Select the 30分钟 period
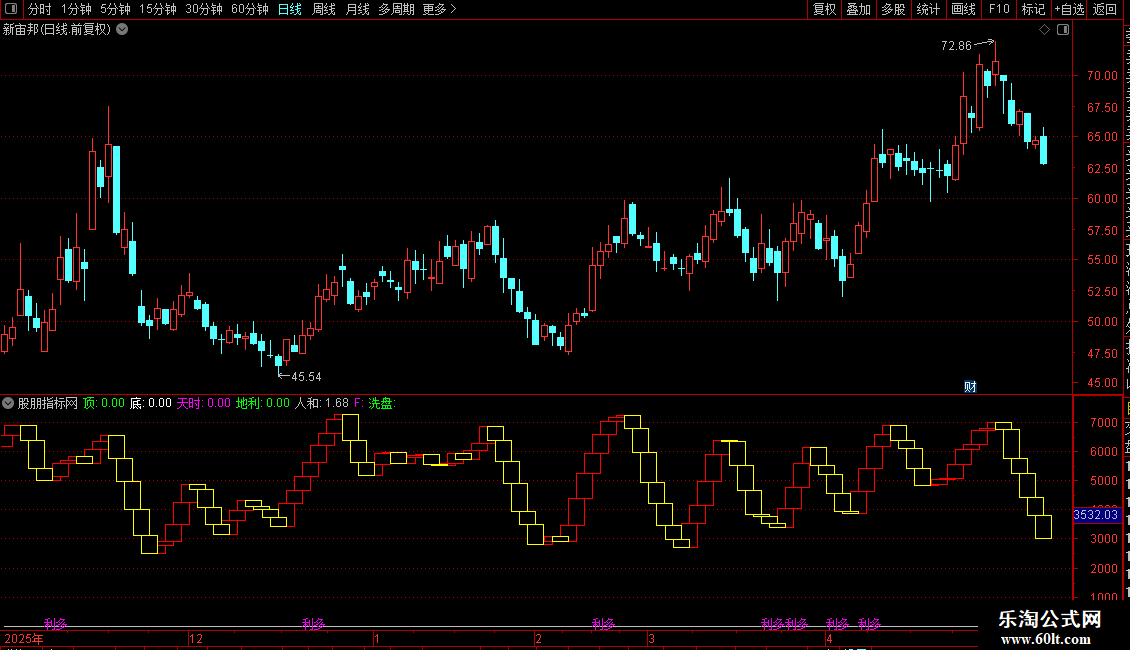 pyautogui.click(x=204, y=9)
